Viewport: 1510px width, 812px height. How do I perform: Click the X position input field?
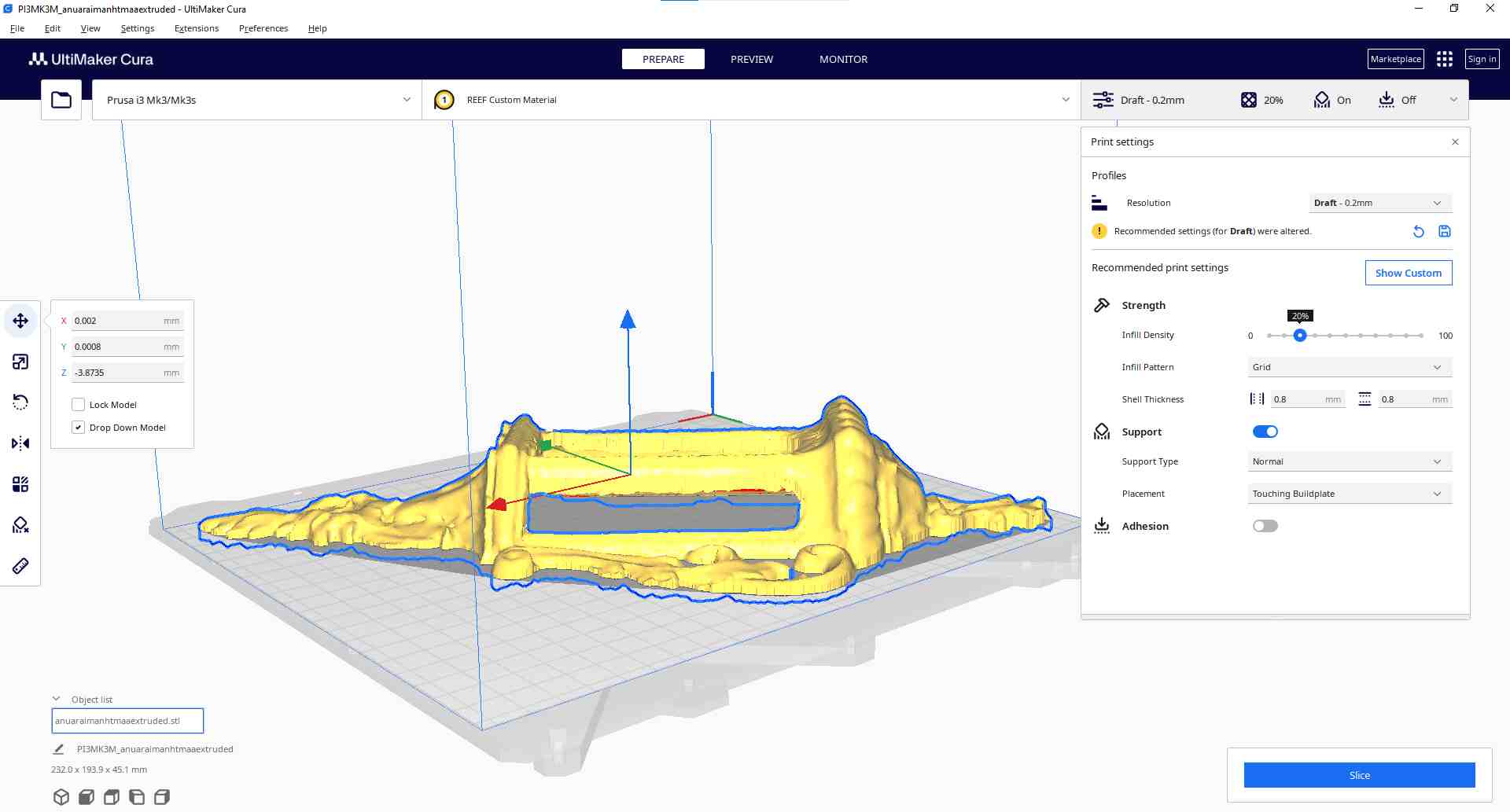(127, 321)
